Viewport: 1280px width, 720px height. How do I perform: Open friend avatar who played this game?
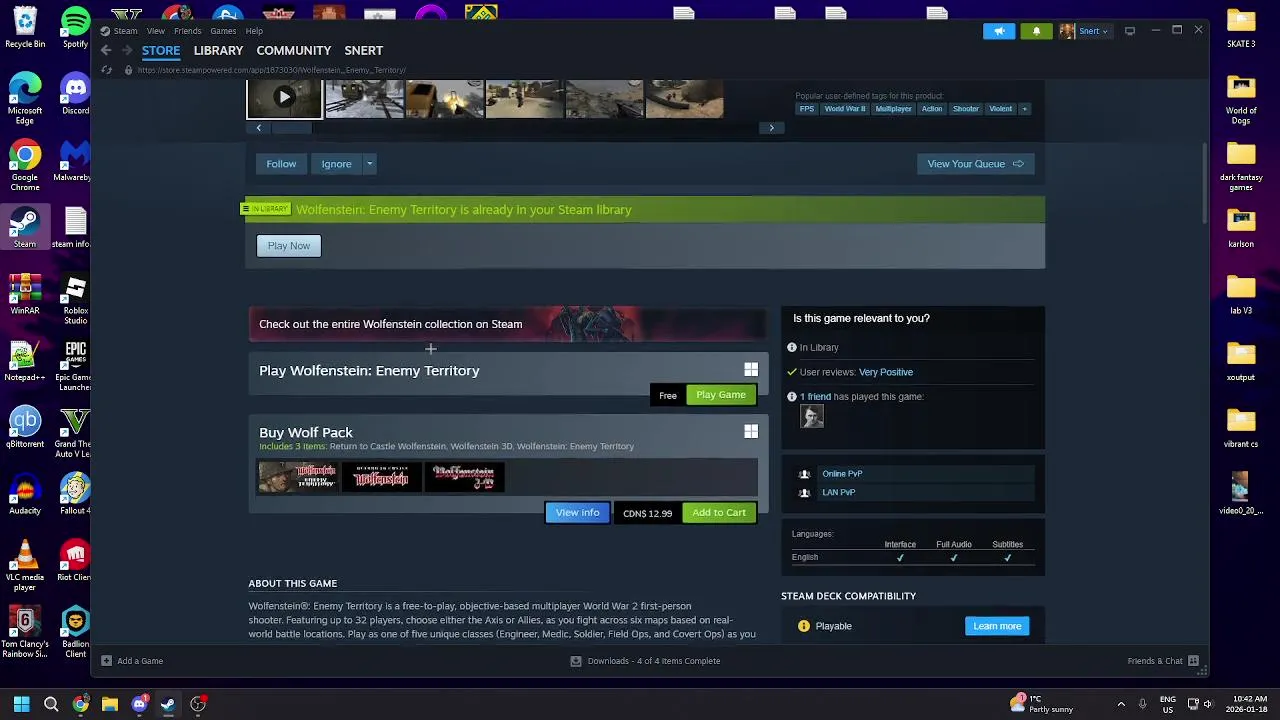click(x=812, y=417)
